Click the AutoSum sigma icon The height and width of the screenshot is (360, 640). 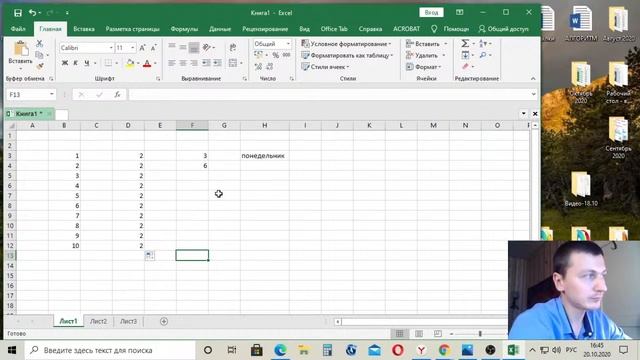pyautogui.click(x=465, y=43)
